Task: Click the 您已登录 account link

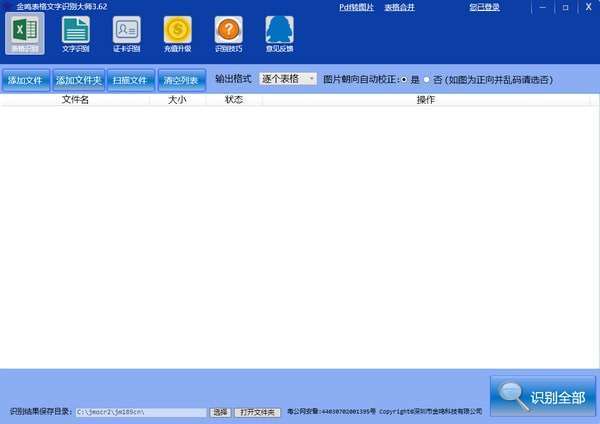Action: point(484,7)
